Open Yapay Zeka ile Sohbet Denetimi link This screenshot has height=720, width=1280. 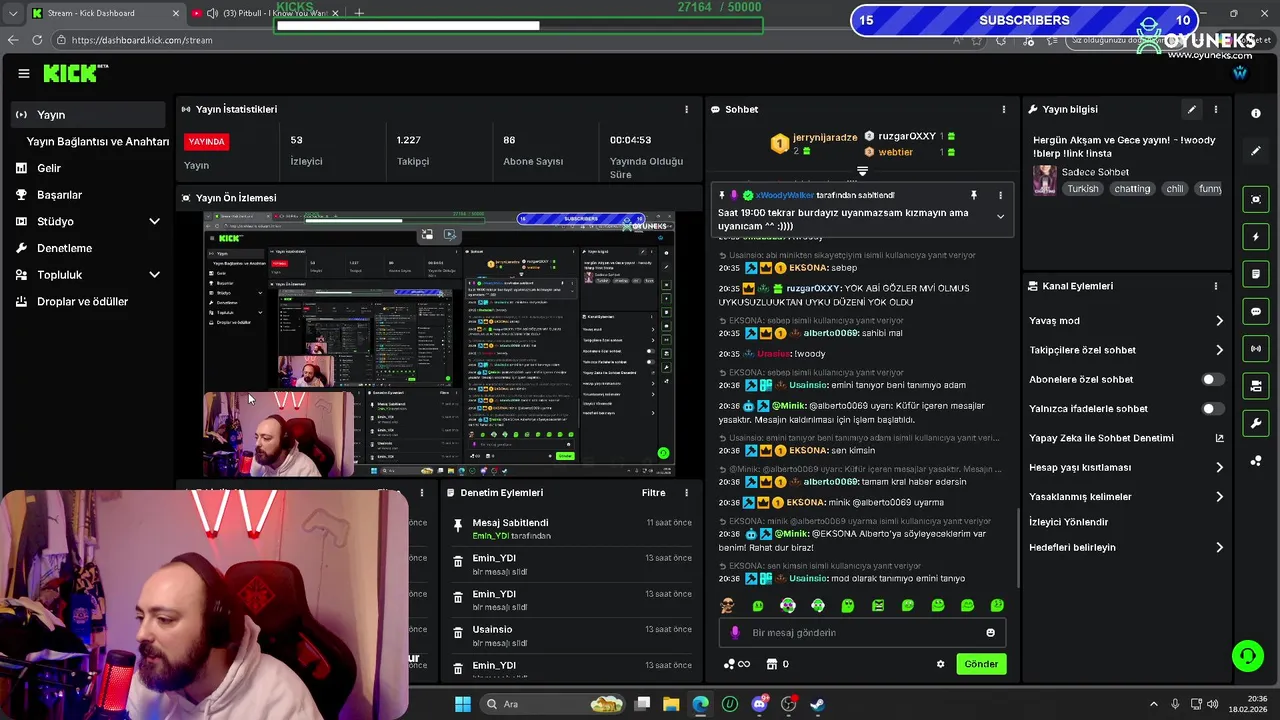point(1126,438)
